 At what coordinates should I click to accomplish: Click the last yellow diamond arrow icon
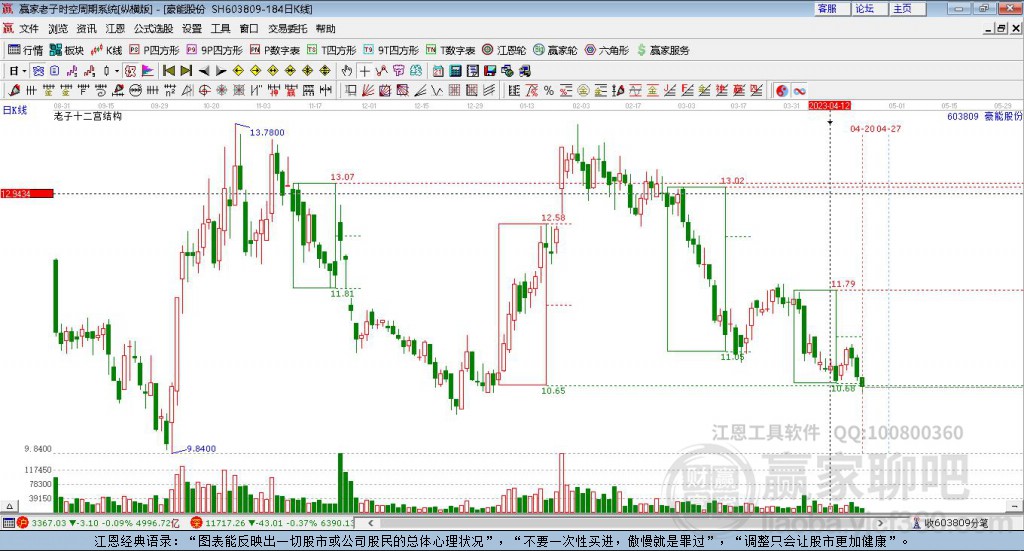pos(325,71)
